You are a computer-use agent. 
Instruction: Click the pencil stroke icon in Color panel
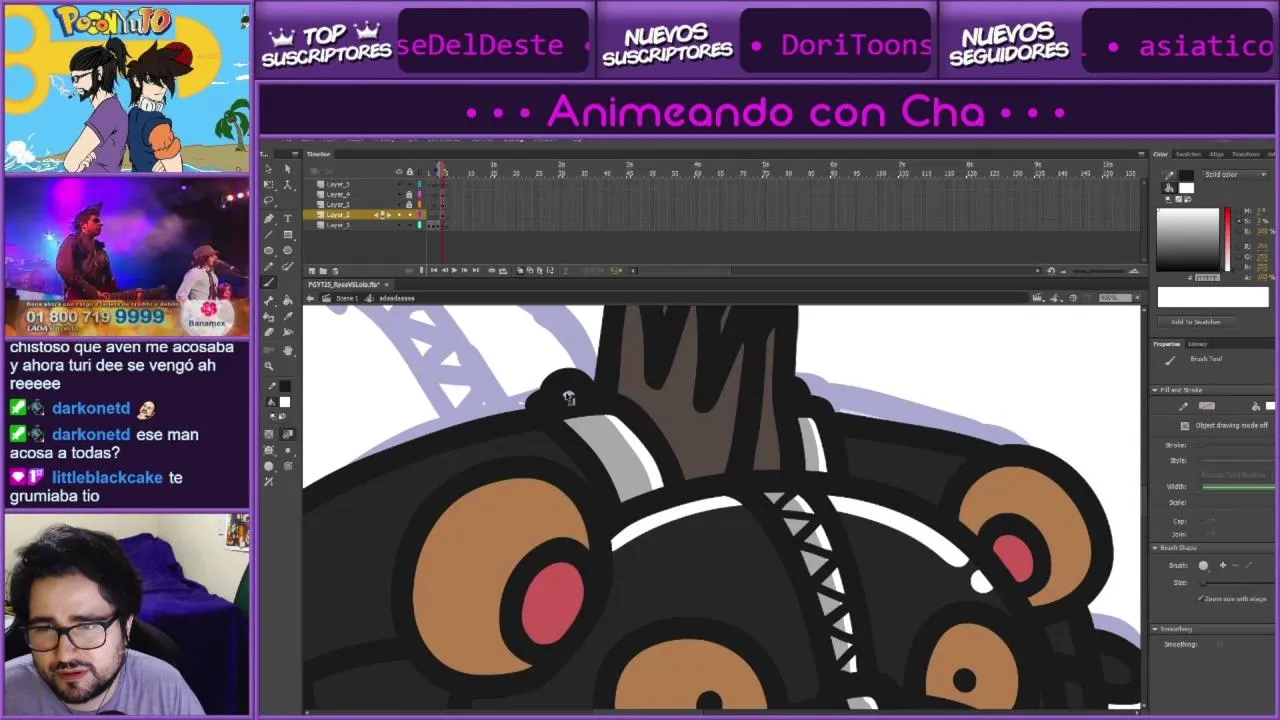[1169, 175]
